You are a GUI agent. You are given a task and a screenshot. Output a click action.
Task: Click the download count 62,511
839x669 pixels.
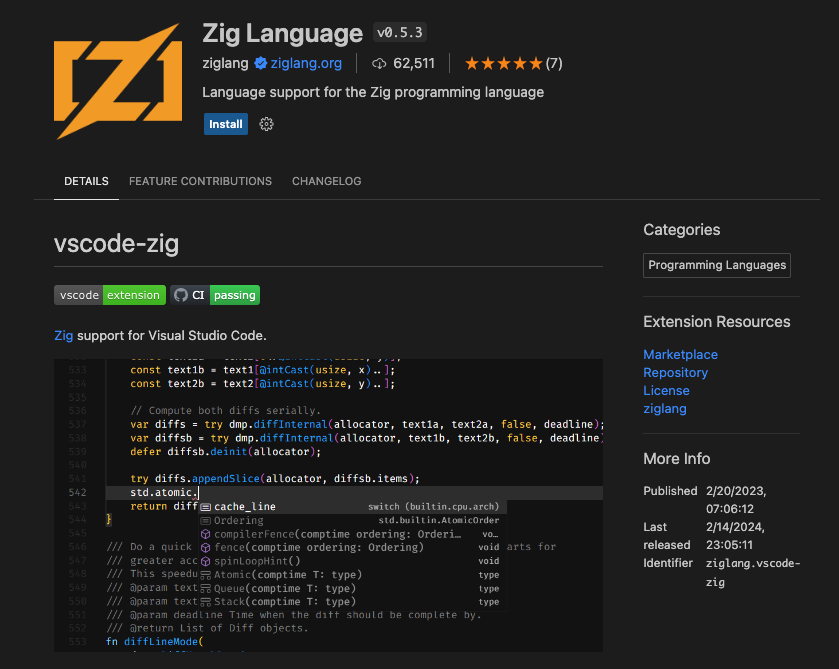click(414, 64)
